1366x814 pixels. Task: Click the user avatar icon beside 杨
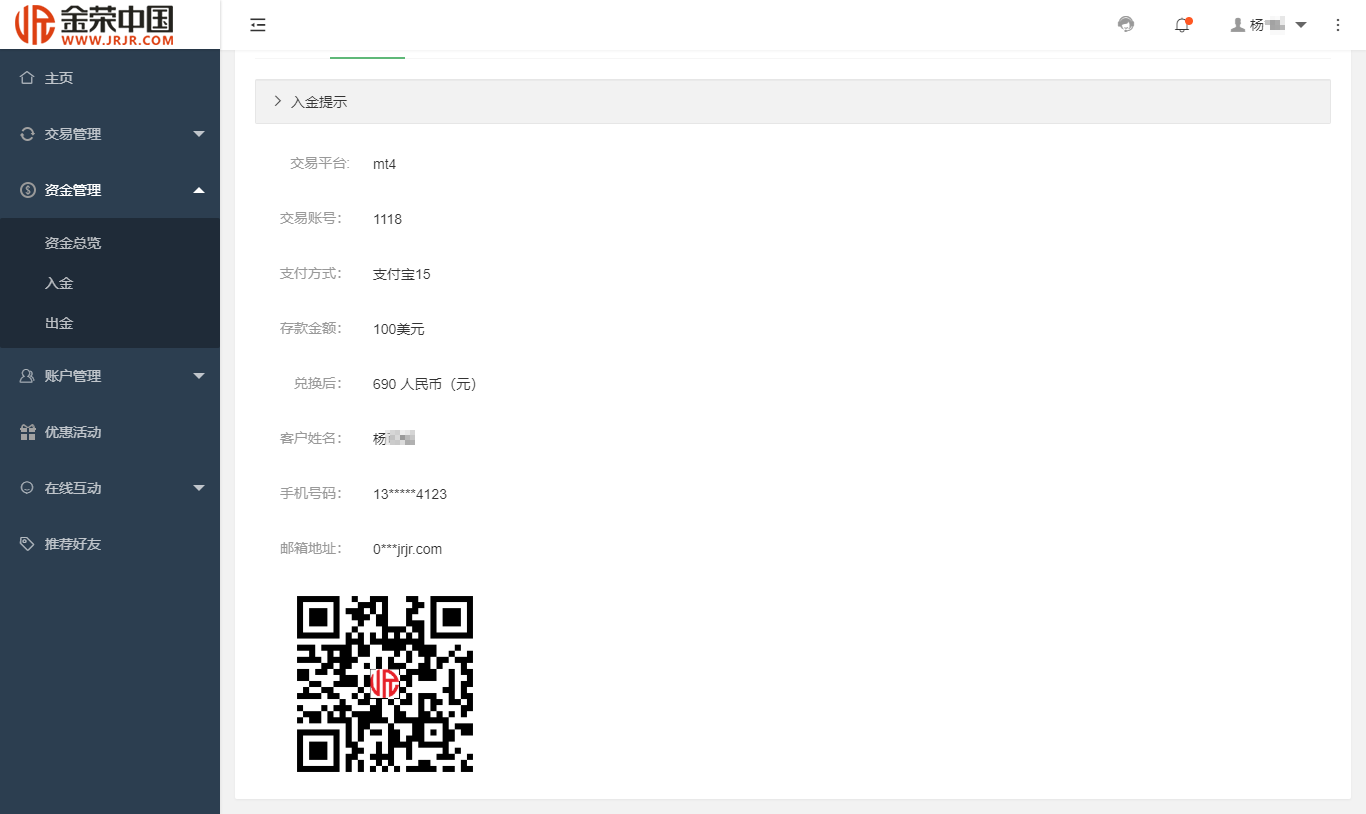click(x=1237, y=25)
